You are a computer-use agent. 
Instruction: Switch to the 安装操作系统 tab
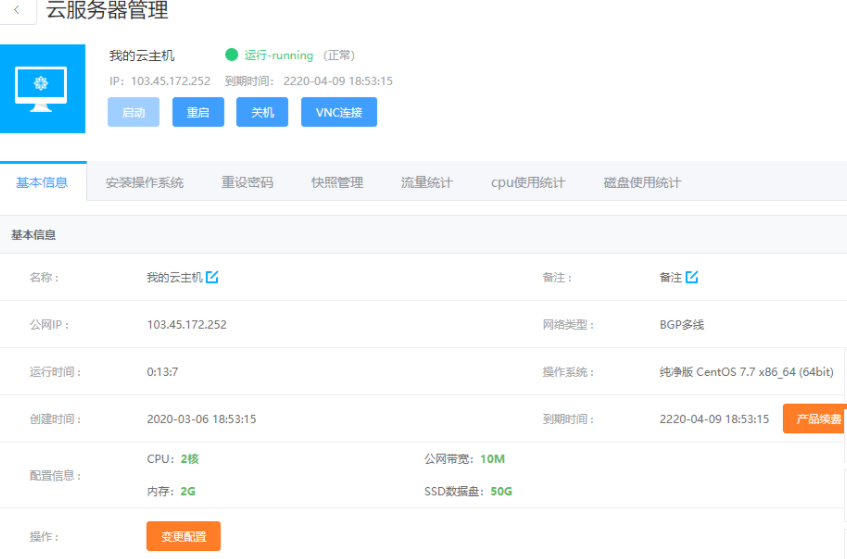(144, 183)
